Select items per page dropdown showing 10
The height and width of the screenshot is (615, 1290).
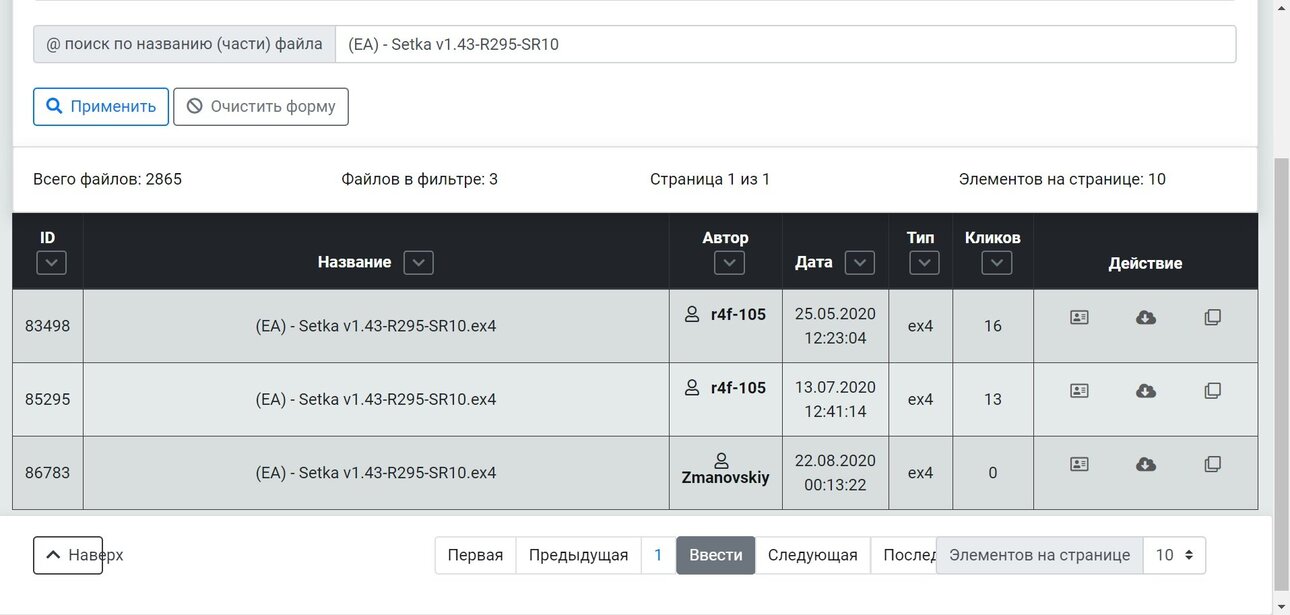pyautogui.click(x=1175, y=555)
